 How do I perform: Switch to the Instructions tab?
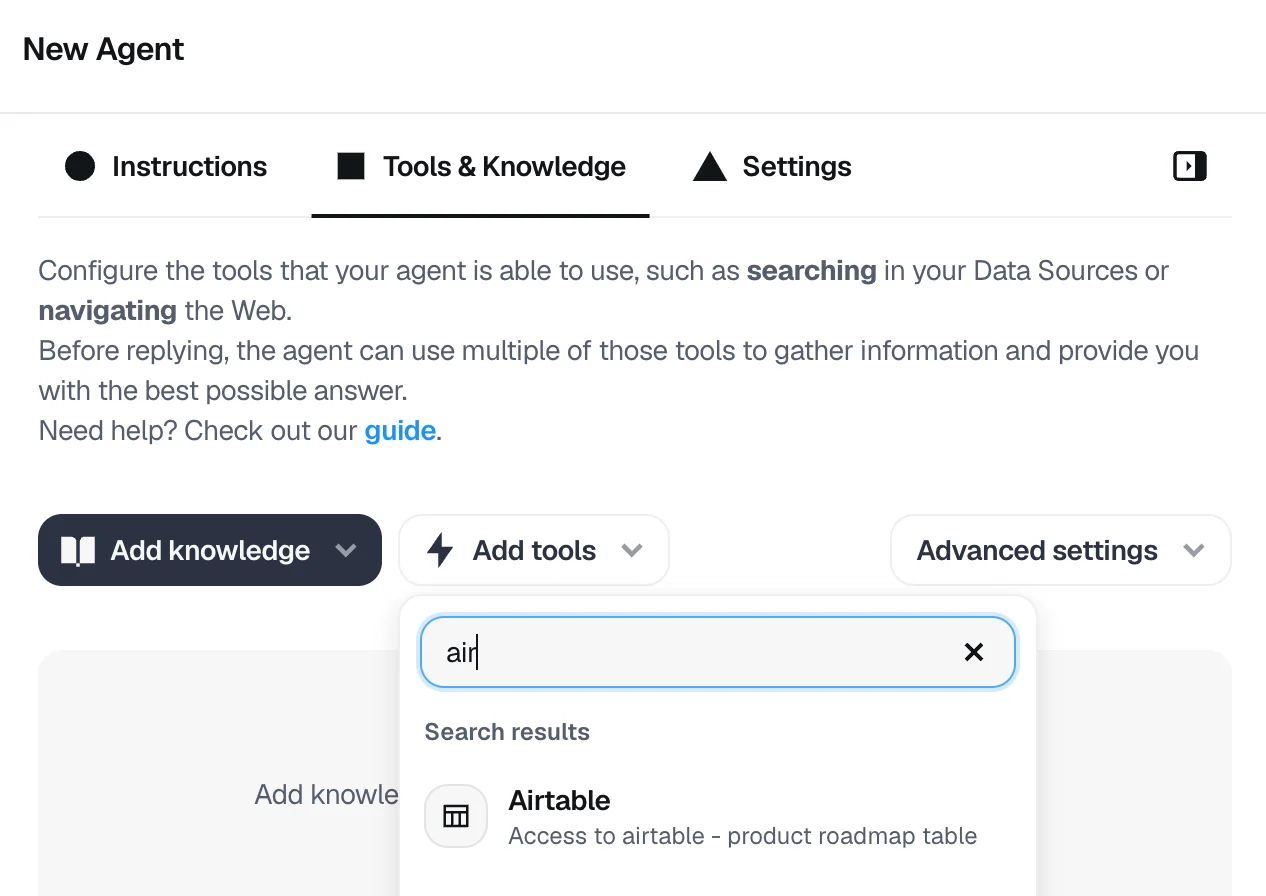click(189, 166)
